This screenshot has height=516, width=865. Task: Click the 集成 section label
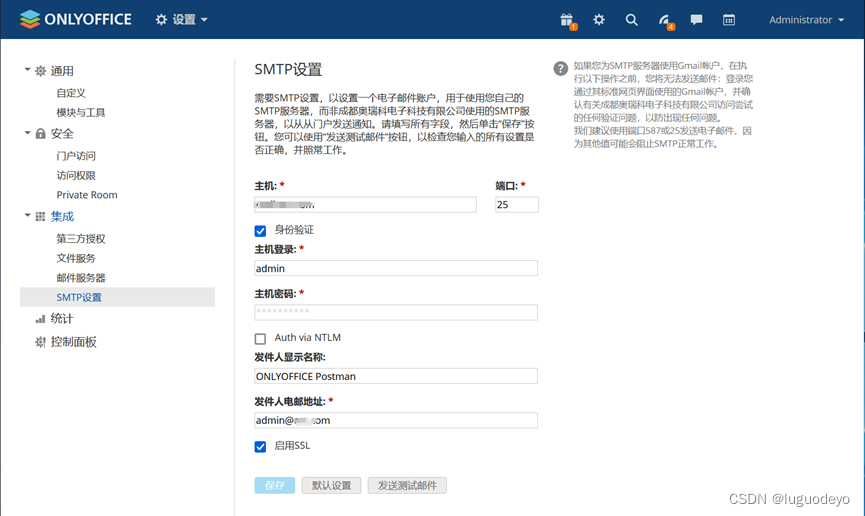pyautogui.click(x=62, y=216)
